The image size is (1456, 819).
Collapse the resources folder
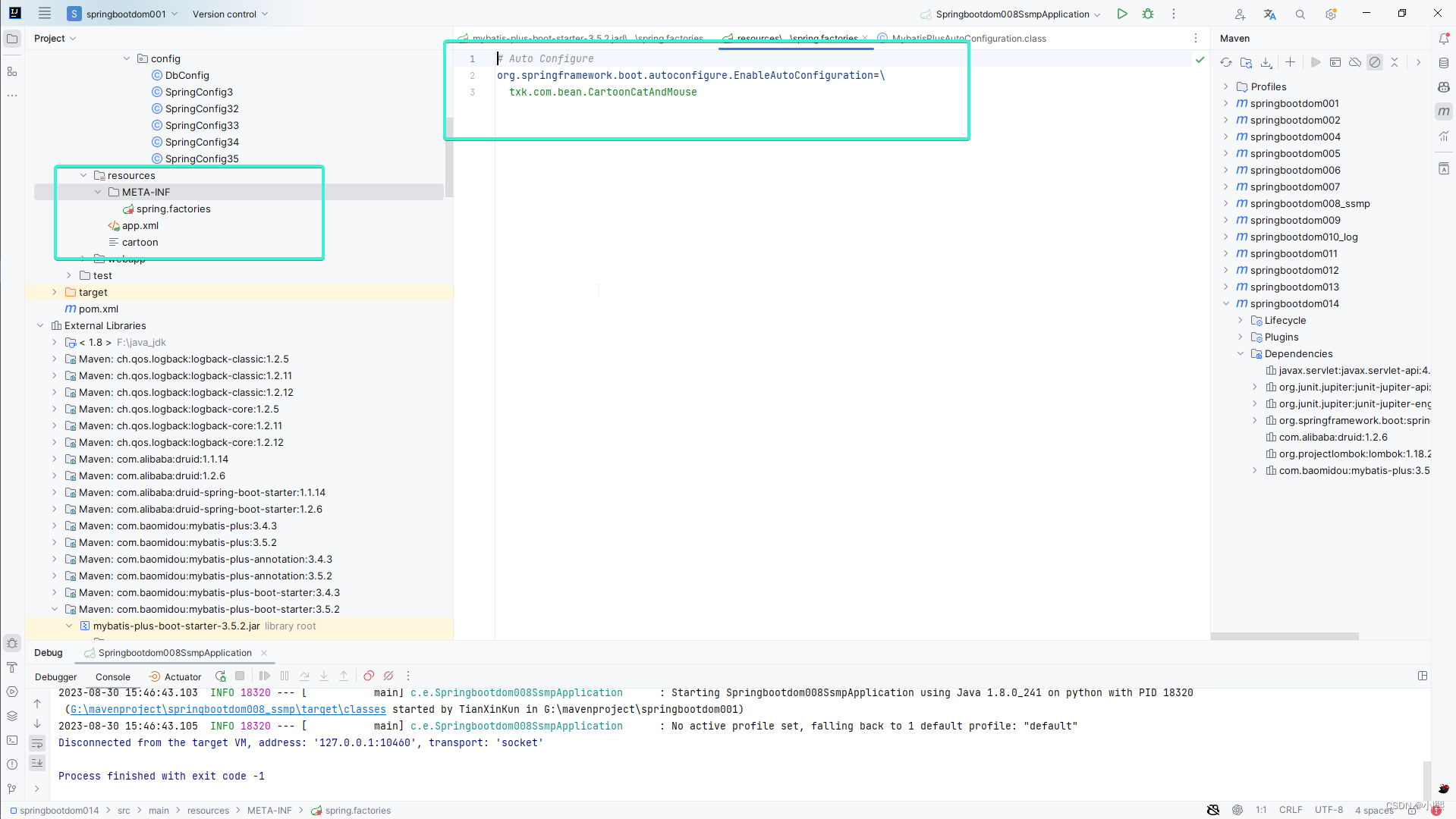click(83, 175)
